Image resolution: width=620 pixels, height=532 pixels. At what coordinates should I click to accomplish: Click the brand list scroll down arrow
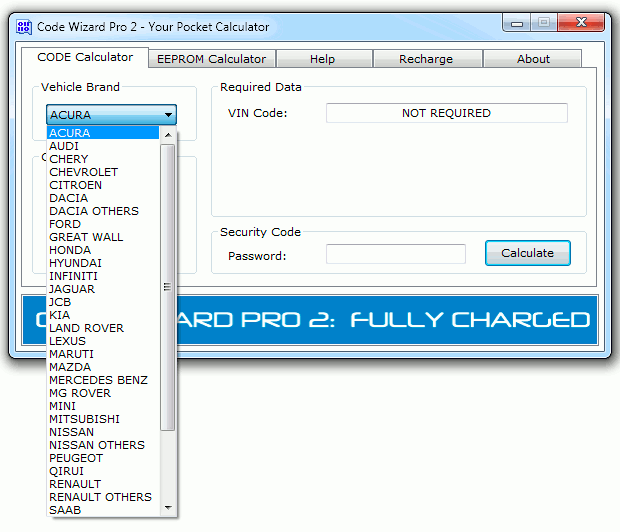[x=168, y=507]
